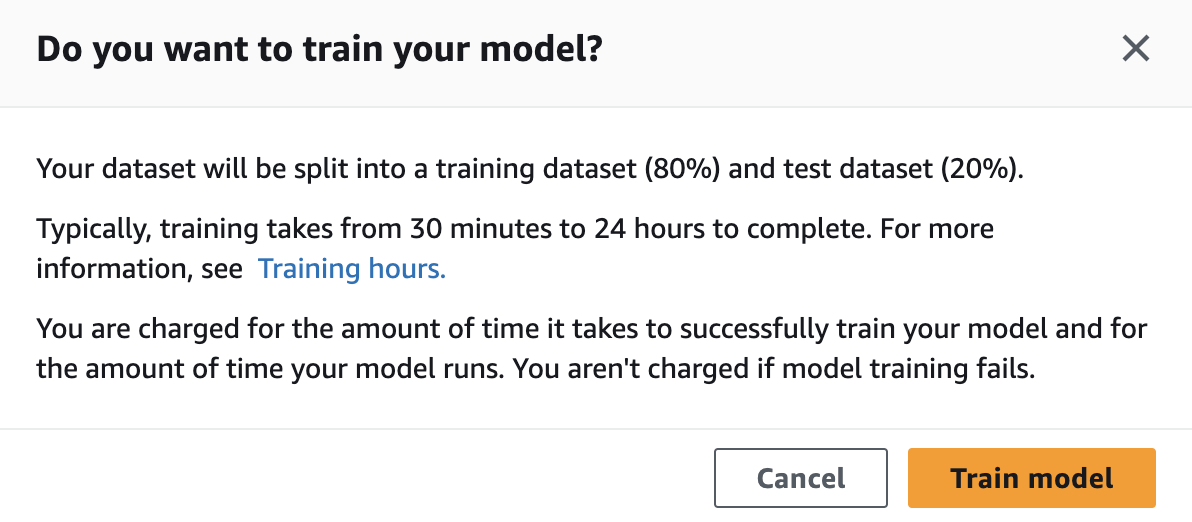Image resolution: width=1192 pixels, height=522 pixels.
Task: Confirm with the Train model button
Action: click(x=1032, y=478)
